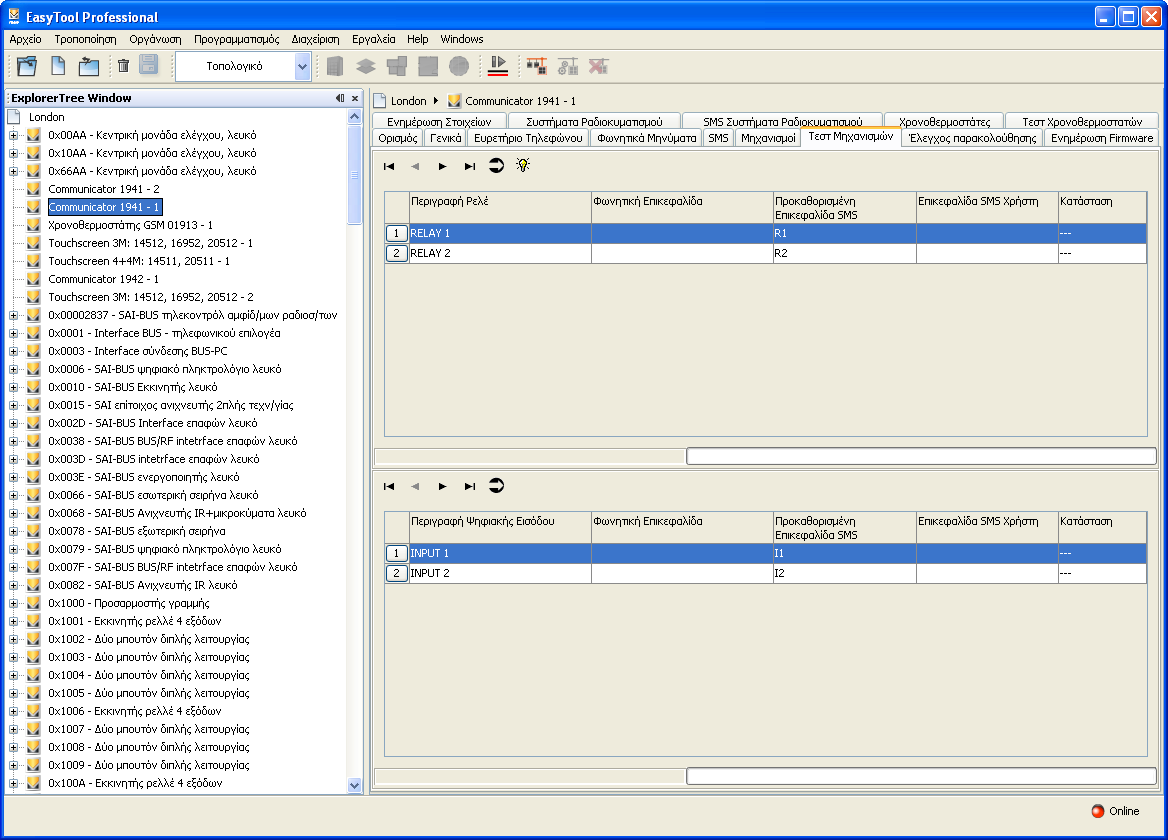Screen dimensions: 1168x840
Task: Go to previous record in relay table
Action: [x=415, y=166]
